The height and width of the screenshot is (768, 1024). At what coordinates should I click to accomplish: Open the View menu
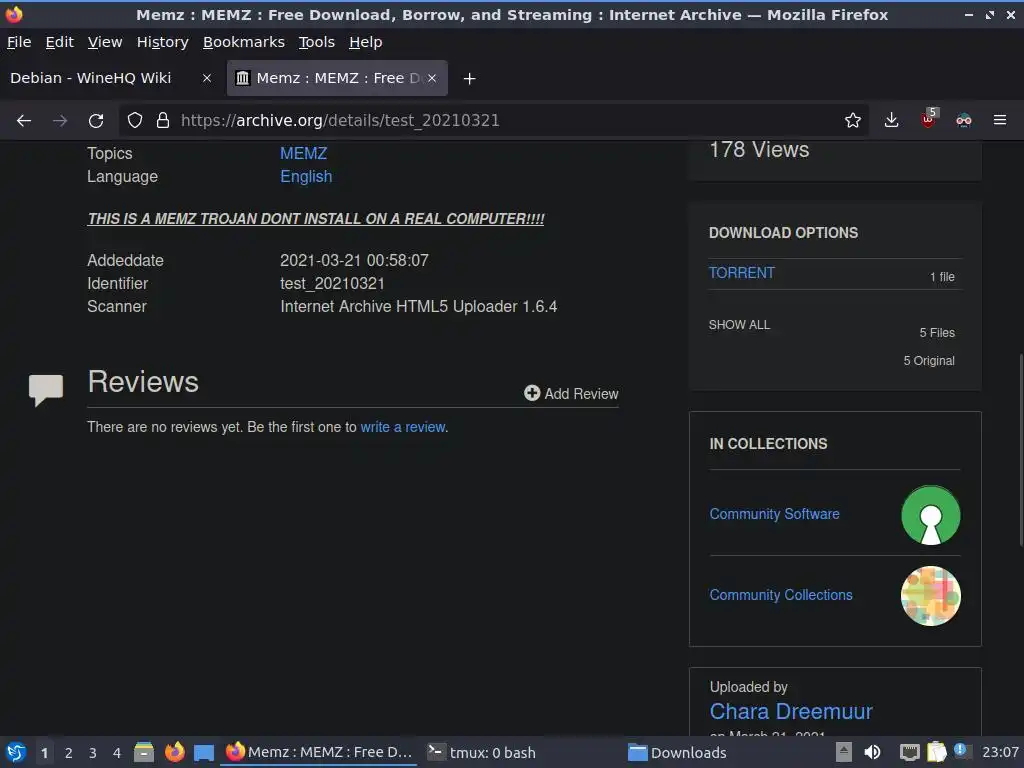click(105, 42)
